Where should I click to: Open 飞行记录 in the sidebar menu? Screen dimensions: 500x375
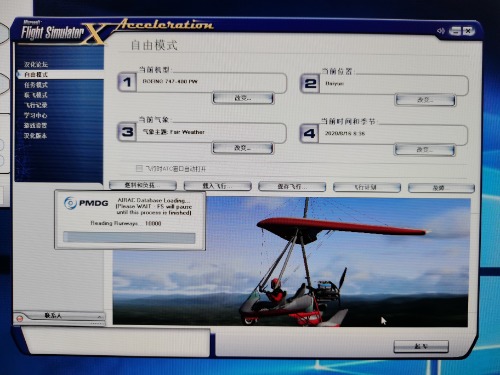pos(36,105)
